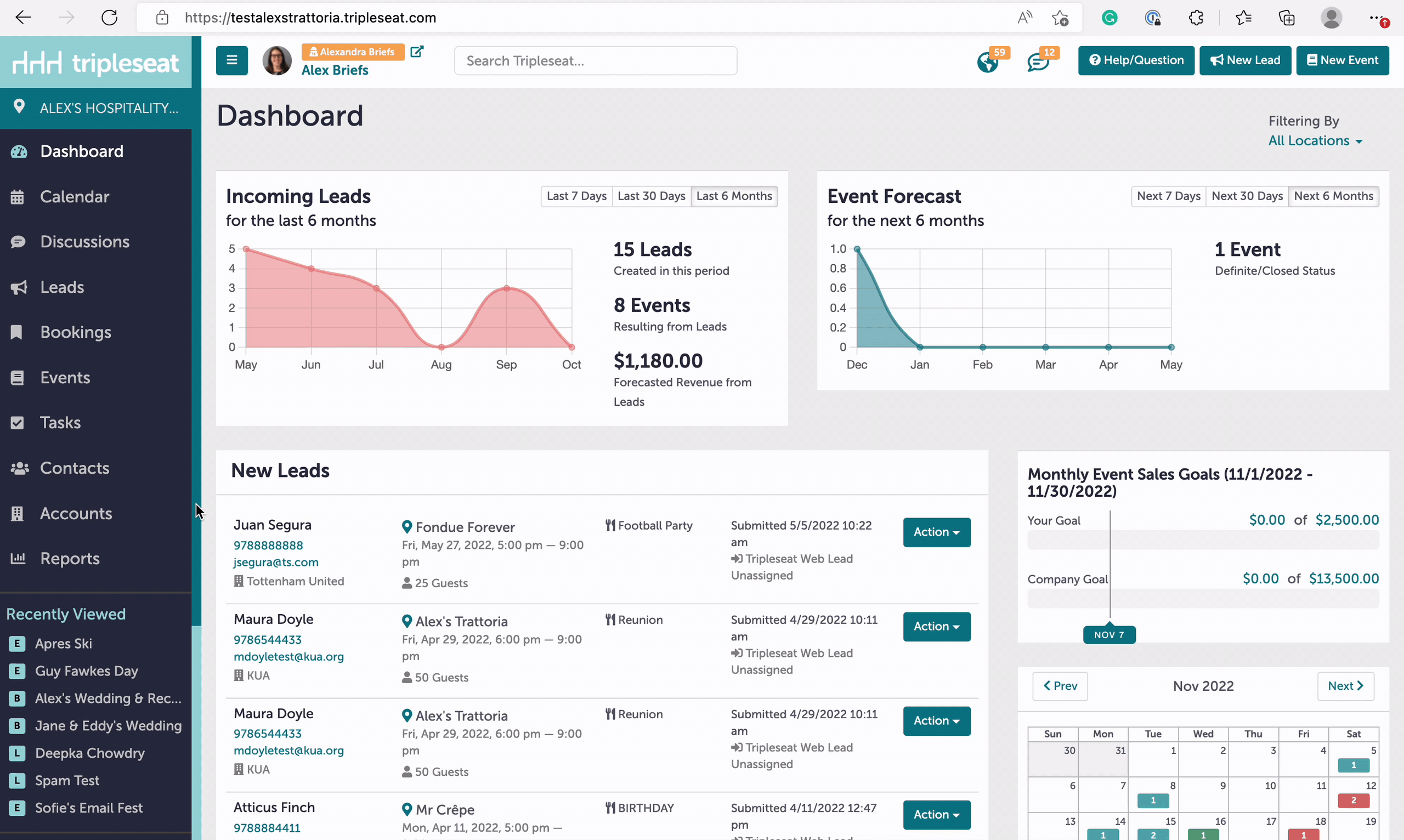Select Last 6 Months for Incoming Leads
This screenshot has width=1404, height=840.
(734, 196)
